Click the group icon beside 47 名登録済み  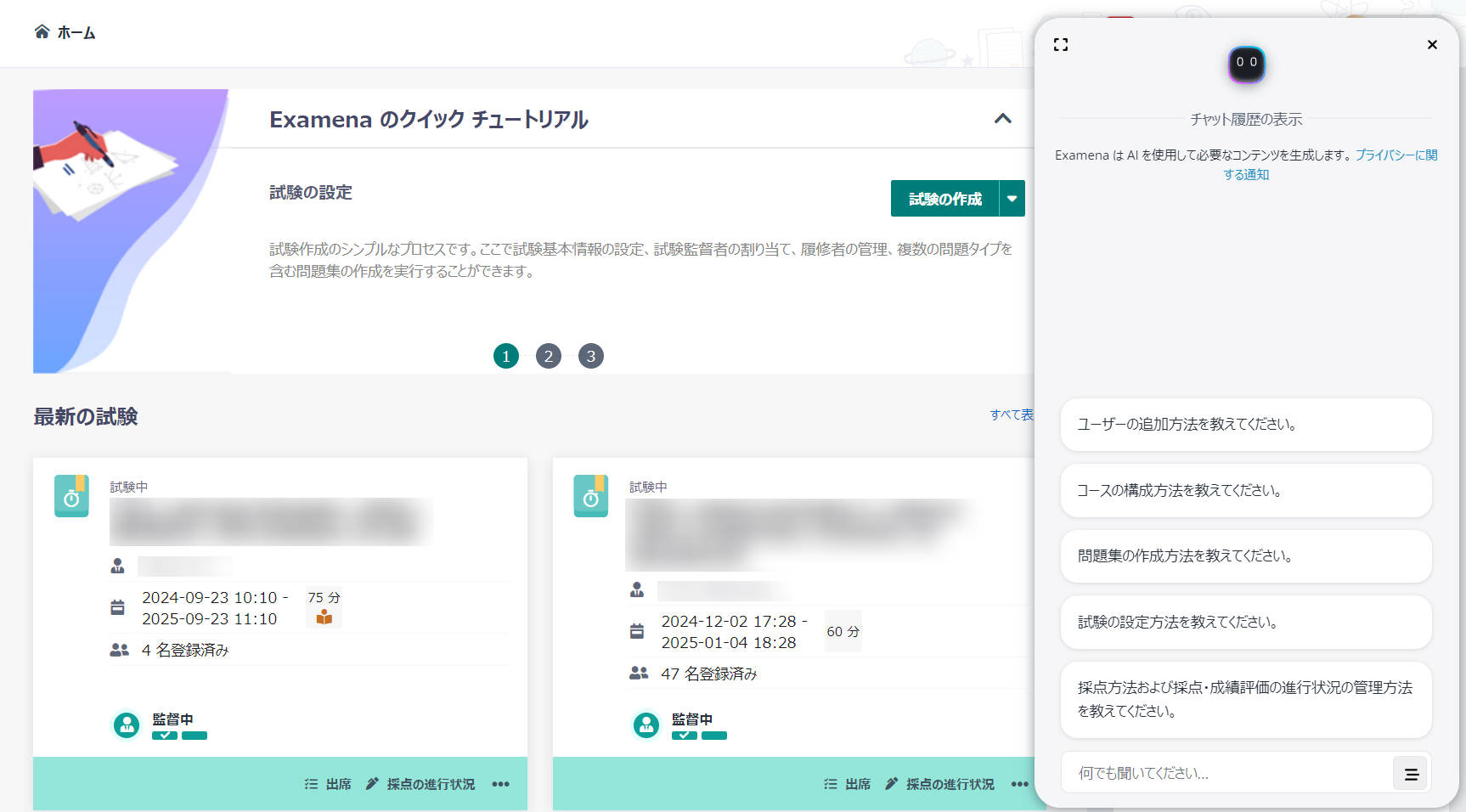(639, 674)
